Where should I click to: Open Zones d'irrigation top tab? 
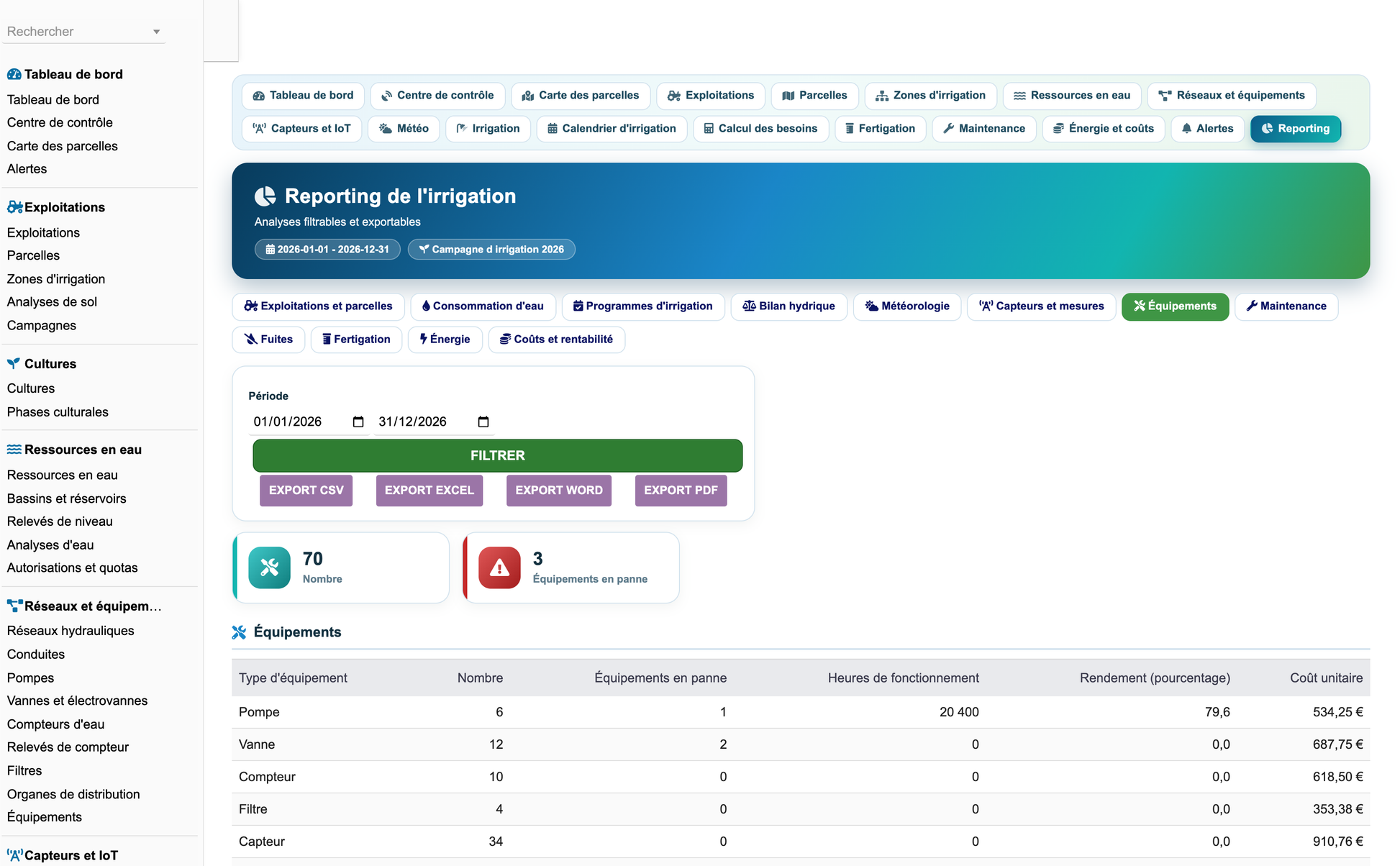[931, 96]
